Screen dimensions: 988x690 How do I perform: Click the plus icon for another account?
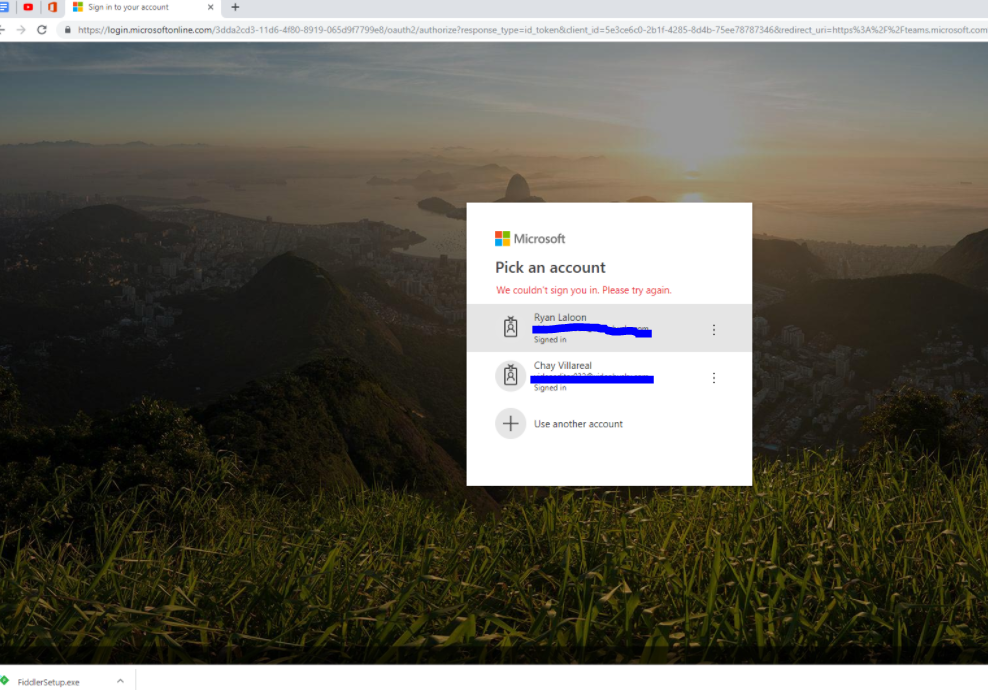(x=510, y=423)
